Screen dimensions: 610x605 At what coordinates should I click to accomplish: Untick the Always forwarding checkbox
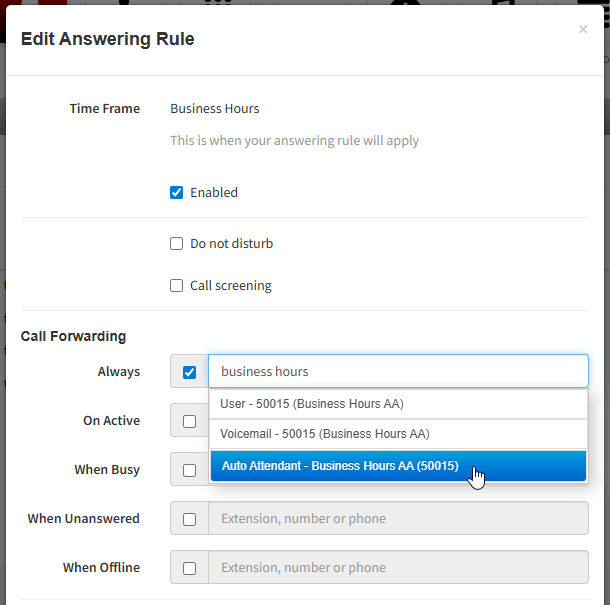(x=189, y=372)
